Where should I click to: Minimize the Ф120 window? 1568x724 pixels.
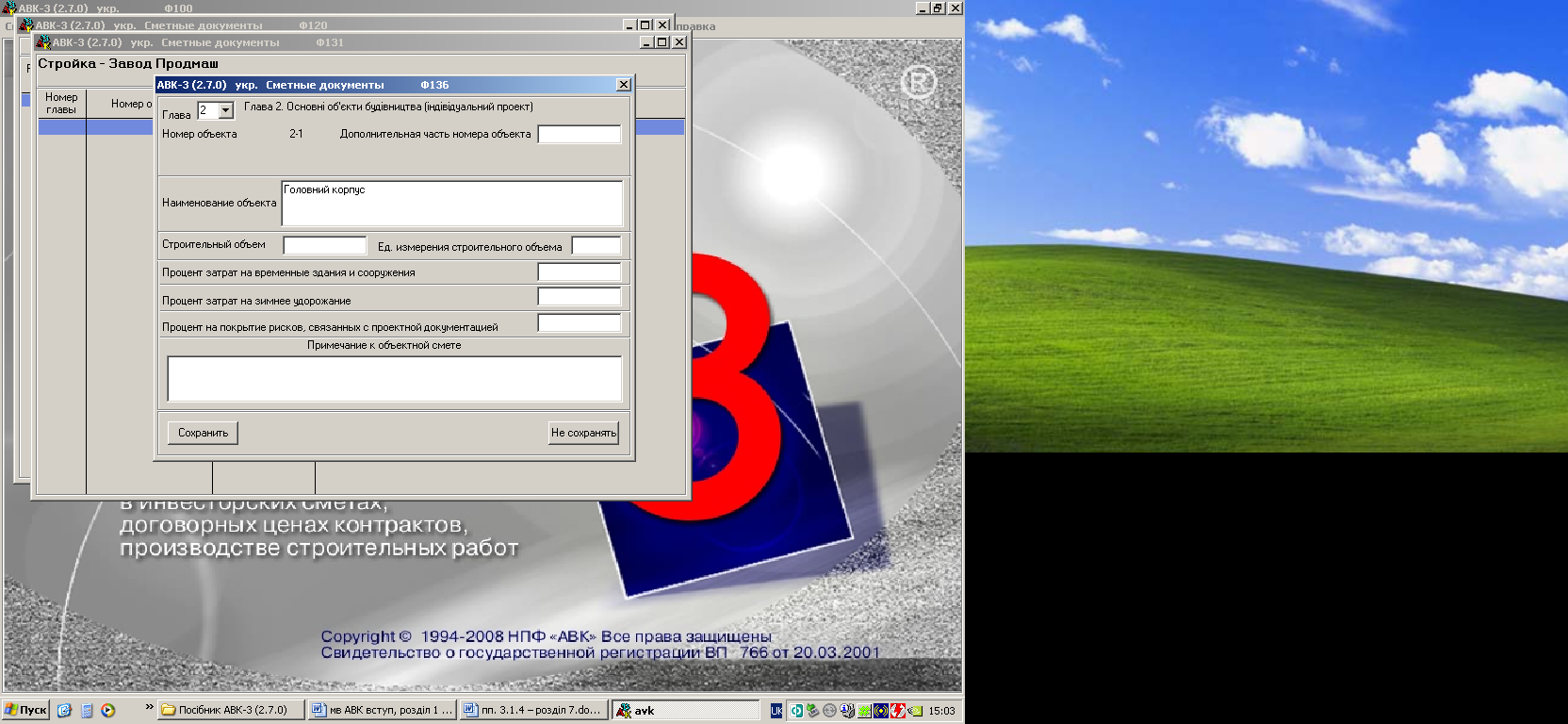[x=629, y=25]
